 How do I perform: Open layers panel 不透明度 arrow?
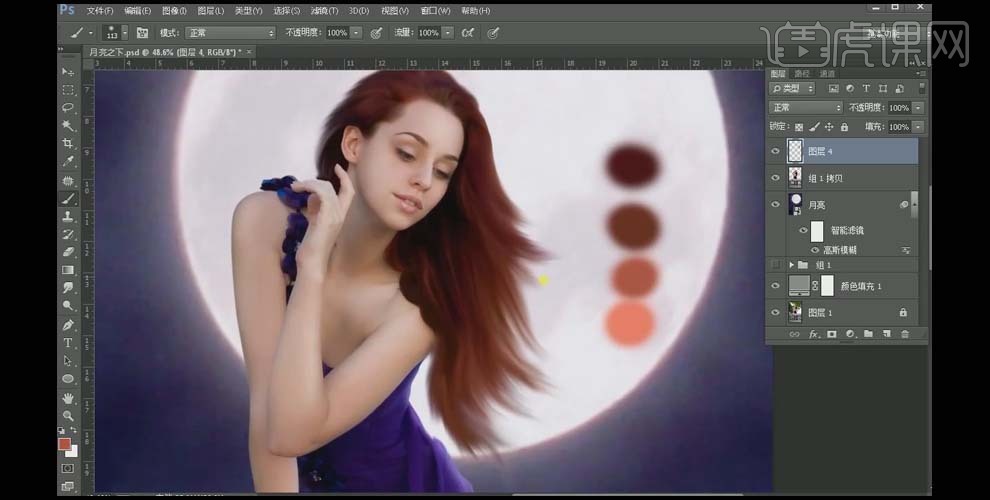[918, 108]
